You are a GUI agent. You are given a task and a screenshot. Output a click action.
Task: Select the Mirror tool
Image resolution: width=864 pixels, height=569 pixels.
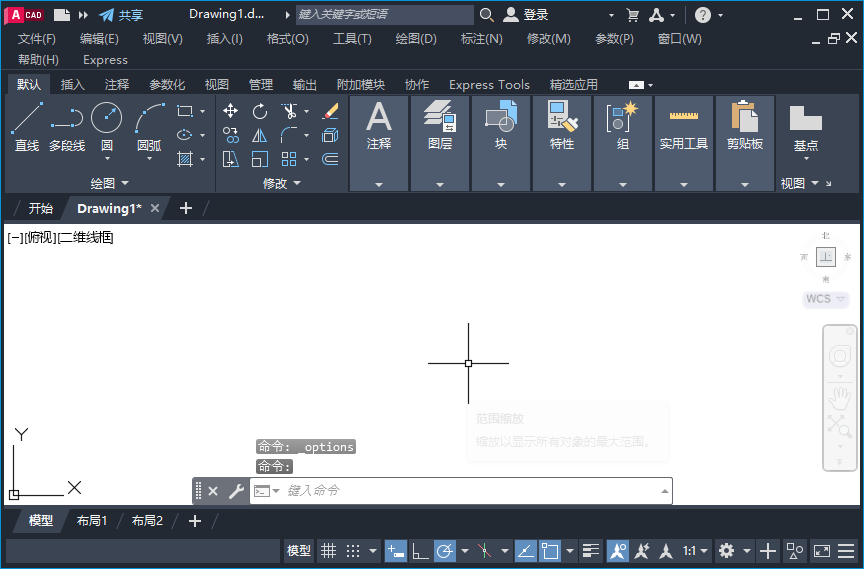[260, 135]
